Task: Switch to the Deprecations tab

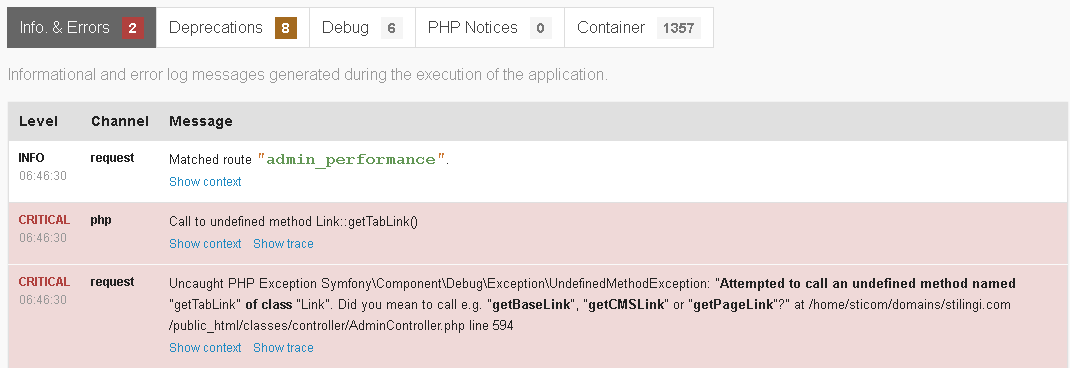Action: 233,28
